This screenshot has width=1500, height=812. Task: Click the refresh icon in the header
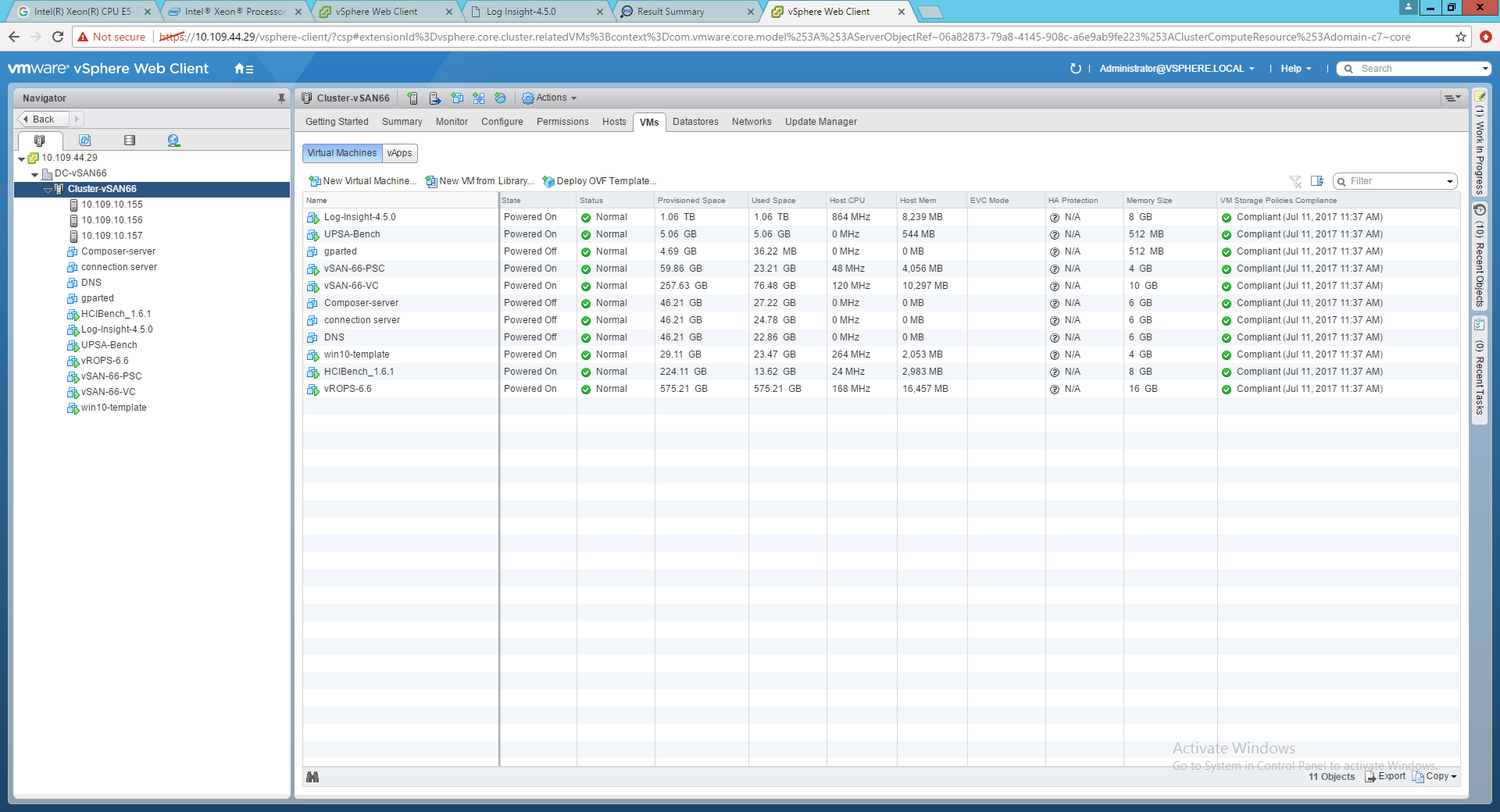click(x=1075, y=69)
